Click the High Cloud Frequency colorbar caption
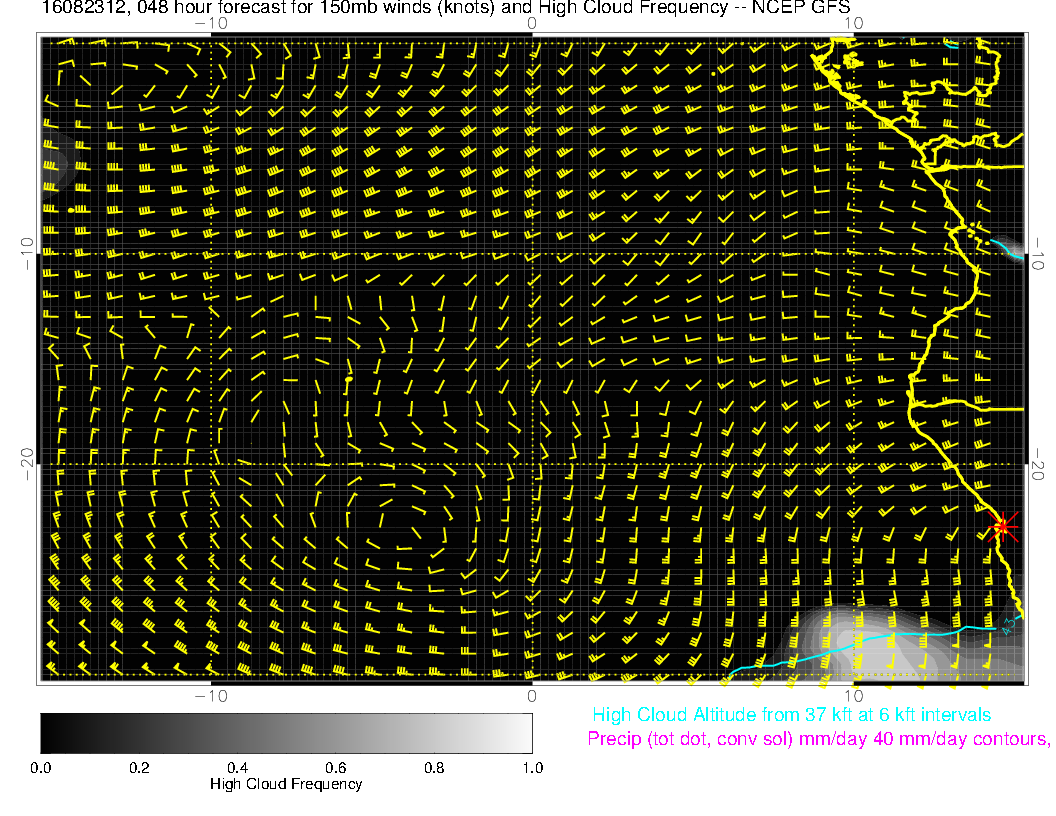The height and width of the screenshot is (816, 1056). click(286, 784)
